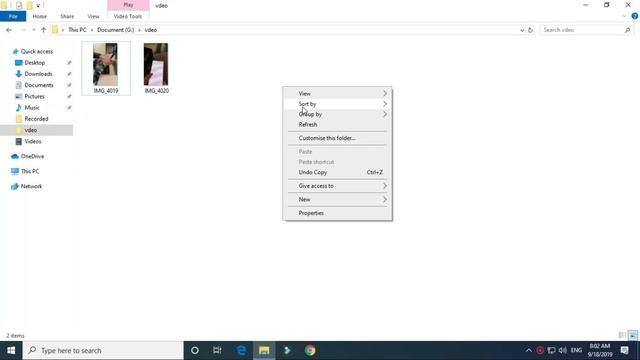The width and height of the screenshot is (640, 360).
Task: Open the taskbar clock and date
Action: click(x=600, y=351)
